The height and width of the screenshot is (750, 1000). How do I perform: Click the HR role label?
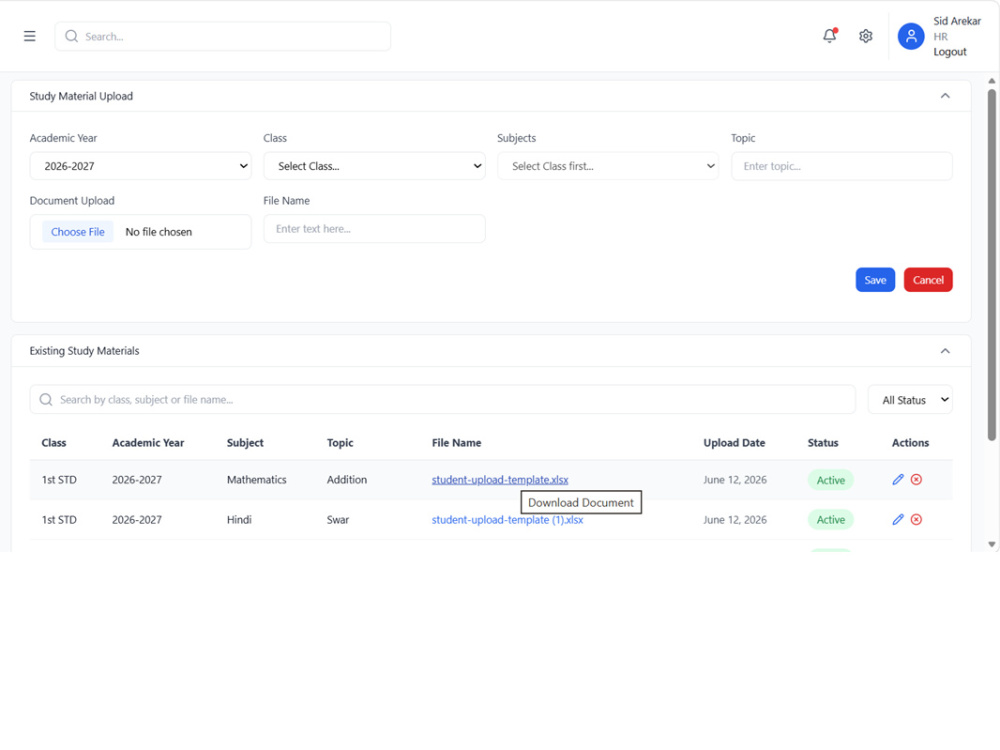pos(940,37)
